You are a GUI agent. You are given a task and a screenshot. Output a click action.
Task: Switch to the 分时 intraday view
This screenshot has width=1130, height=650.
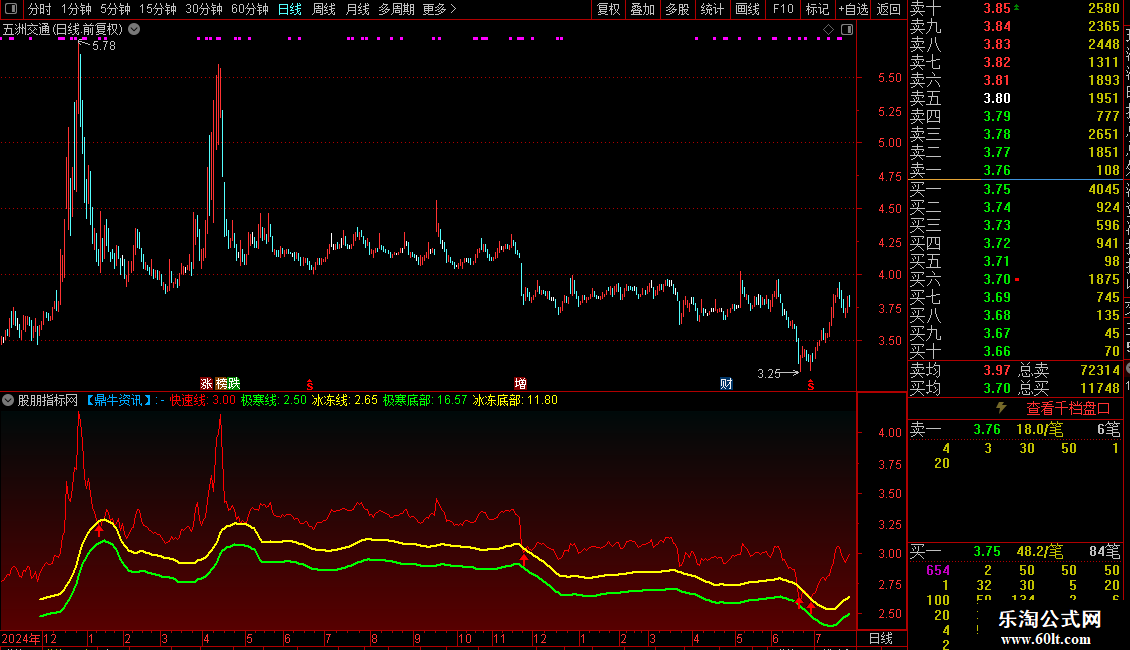(x=40, y=9)
